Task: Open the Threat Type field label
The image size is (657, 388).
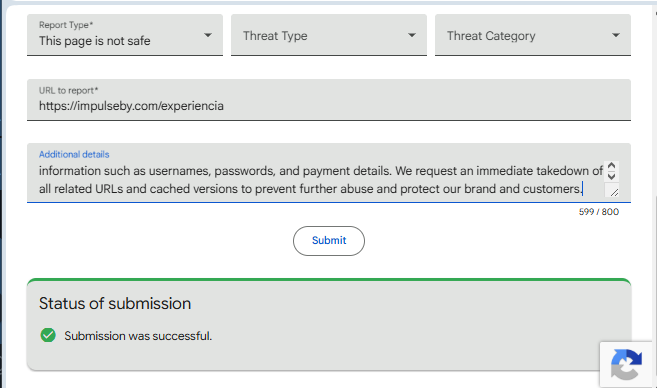Action: 275,36
